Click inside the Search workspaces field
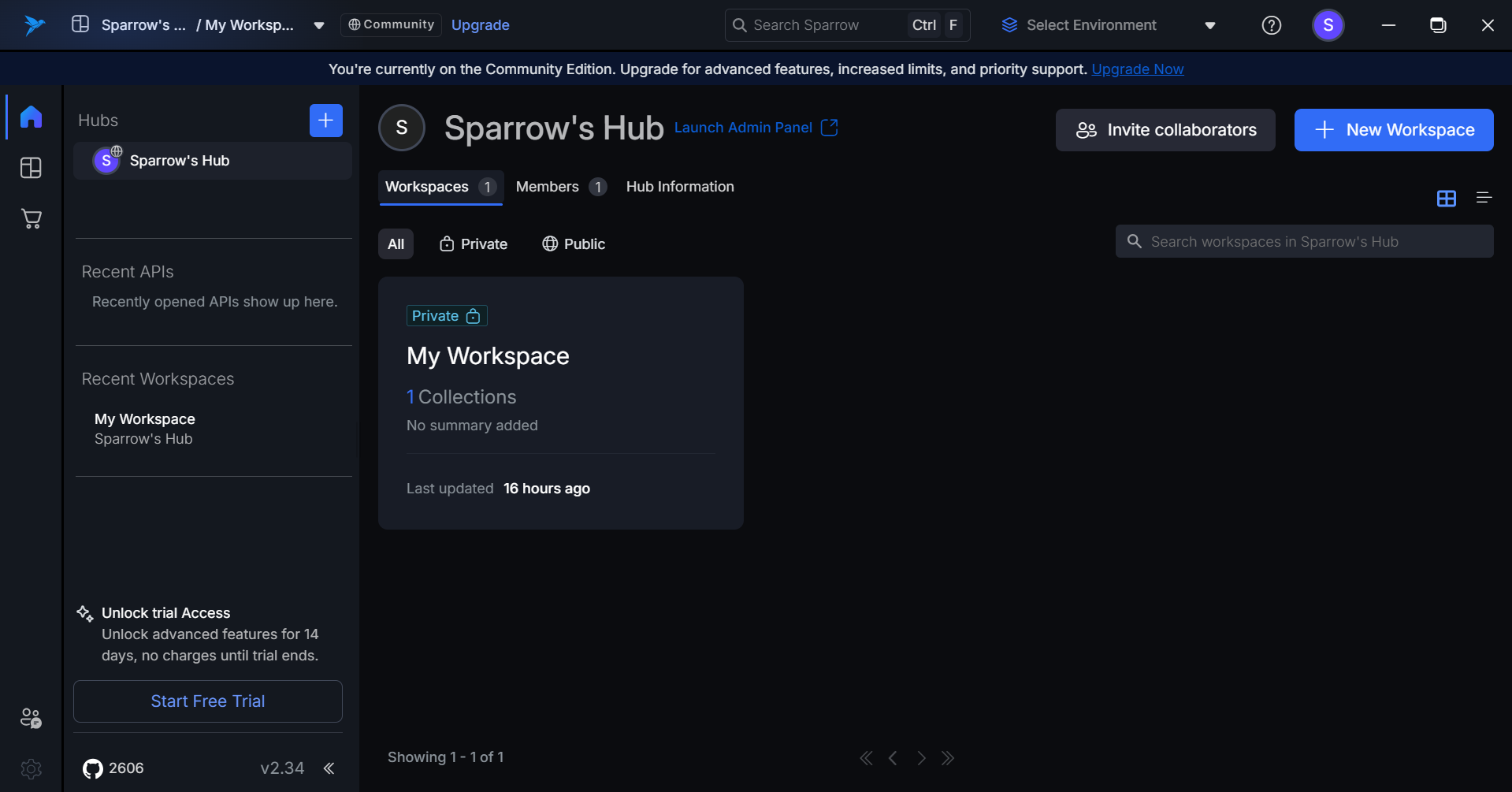Viewport: 1512px width, 792px height. click(x=1303, y=241)
